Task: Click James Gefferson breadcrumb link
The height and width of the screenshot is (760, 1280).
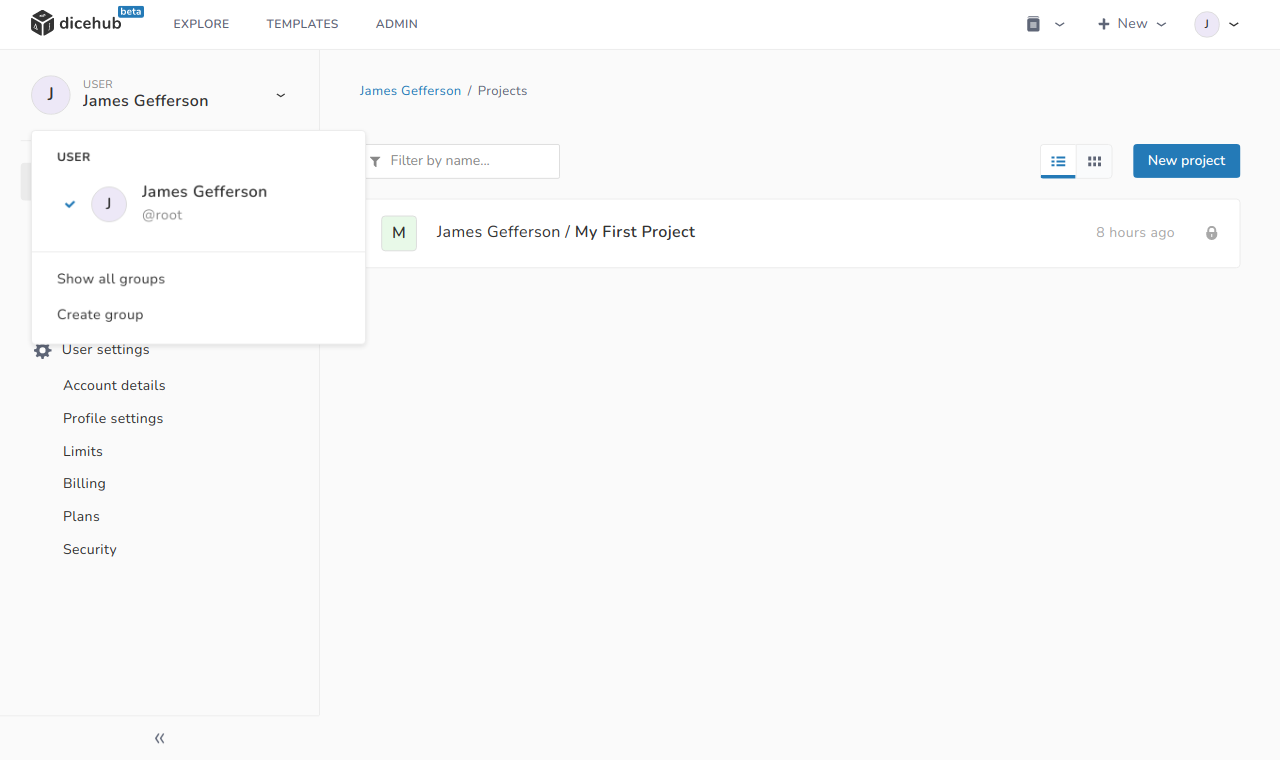Action: [x=410, y=91]
